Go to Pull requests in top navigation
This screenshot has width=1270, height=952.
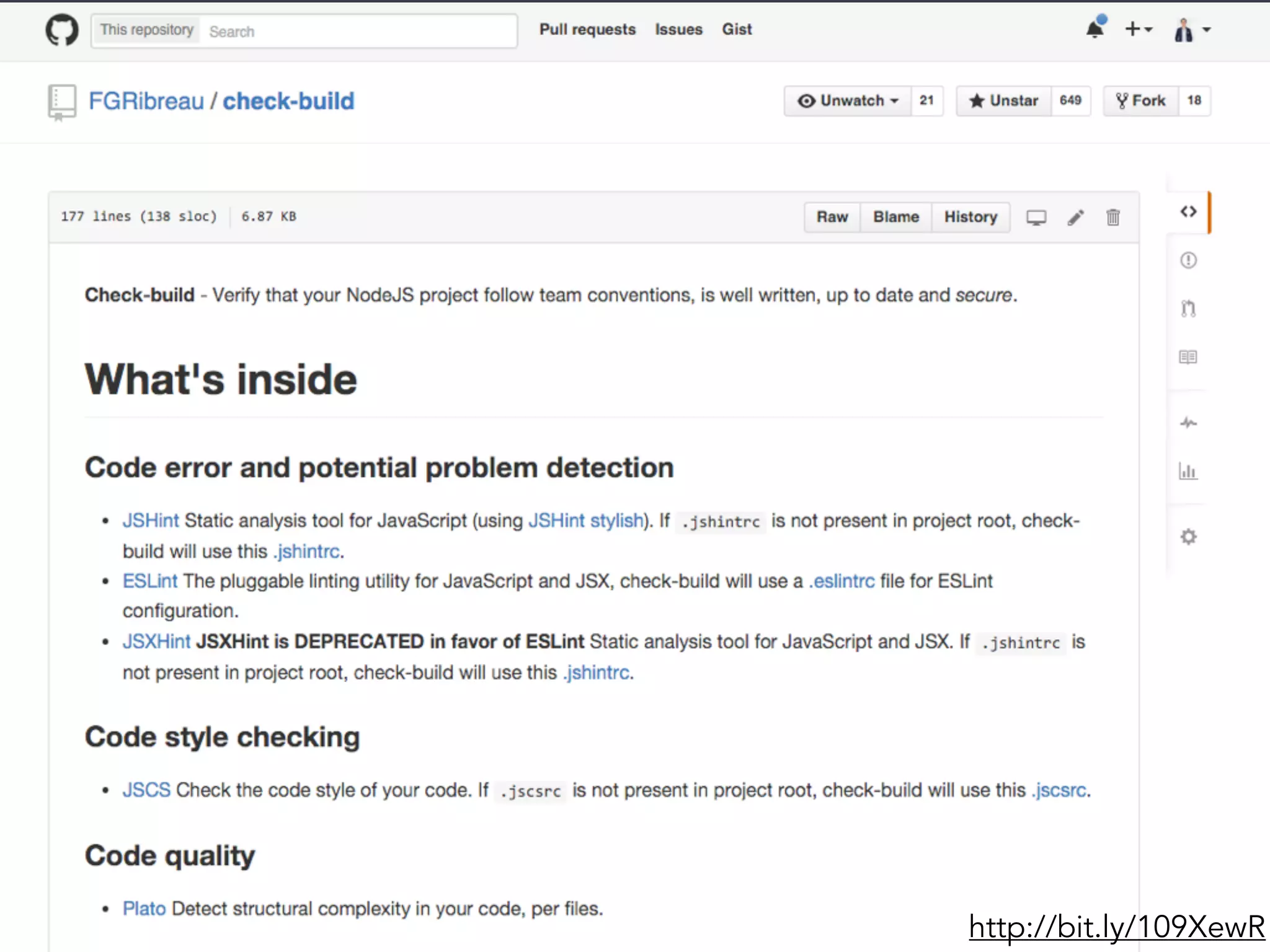click(x=587, y=29)
